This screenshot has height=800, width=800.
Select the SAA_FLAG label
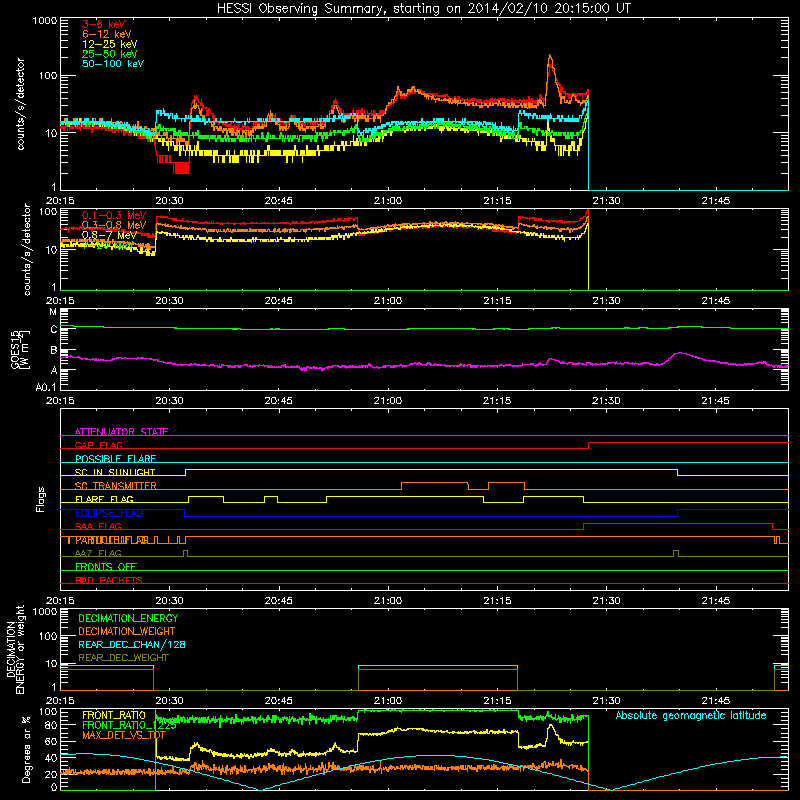[98, 526]
